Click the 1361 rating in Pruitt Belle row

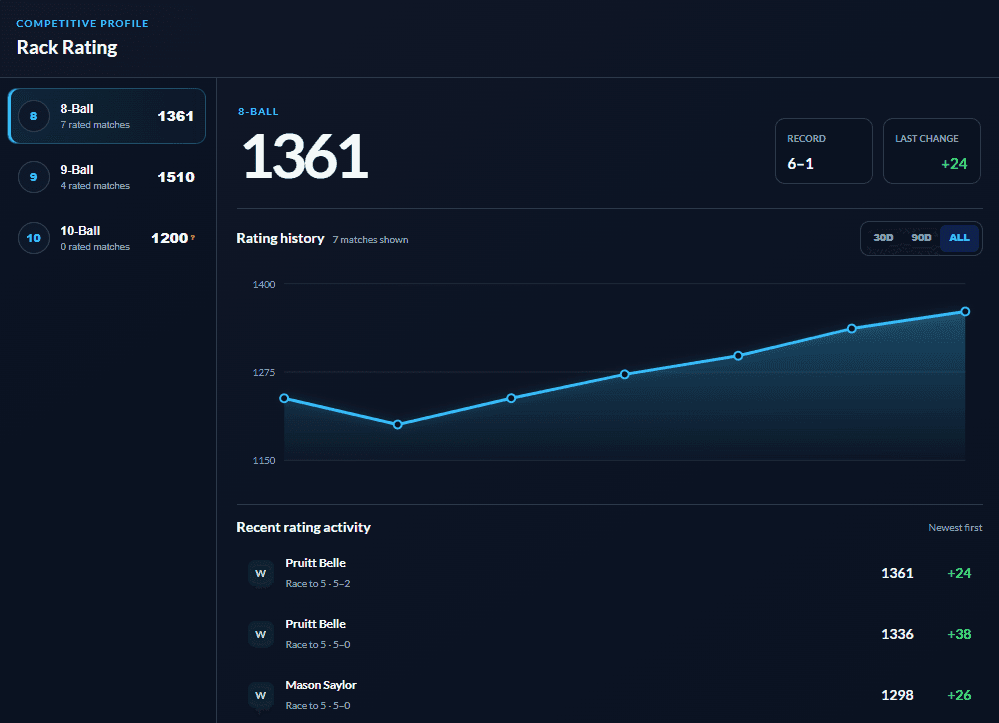897,573
